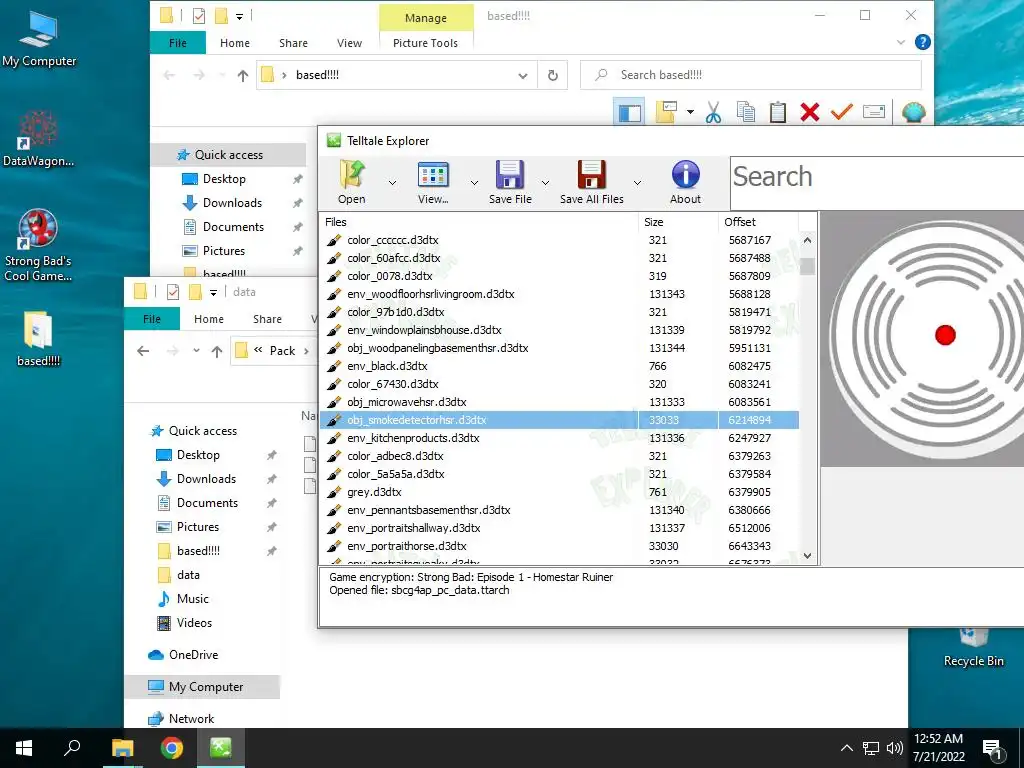Click the paste clipboard icon in based!!!! window
This screenshot has width=1024, height=768.
pos(778,112)
